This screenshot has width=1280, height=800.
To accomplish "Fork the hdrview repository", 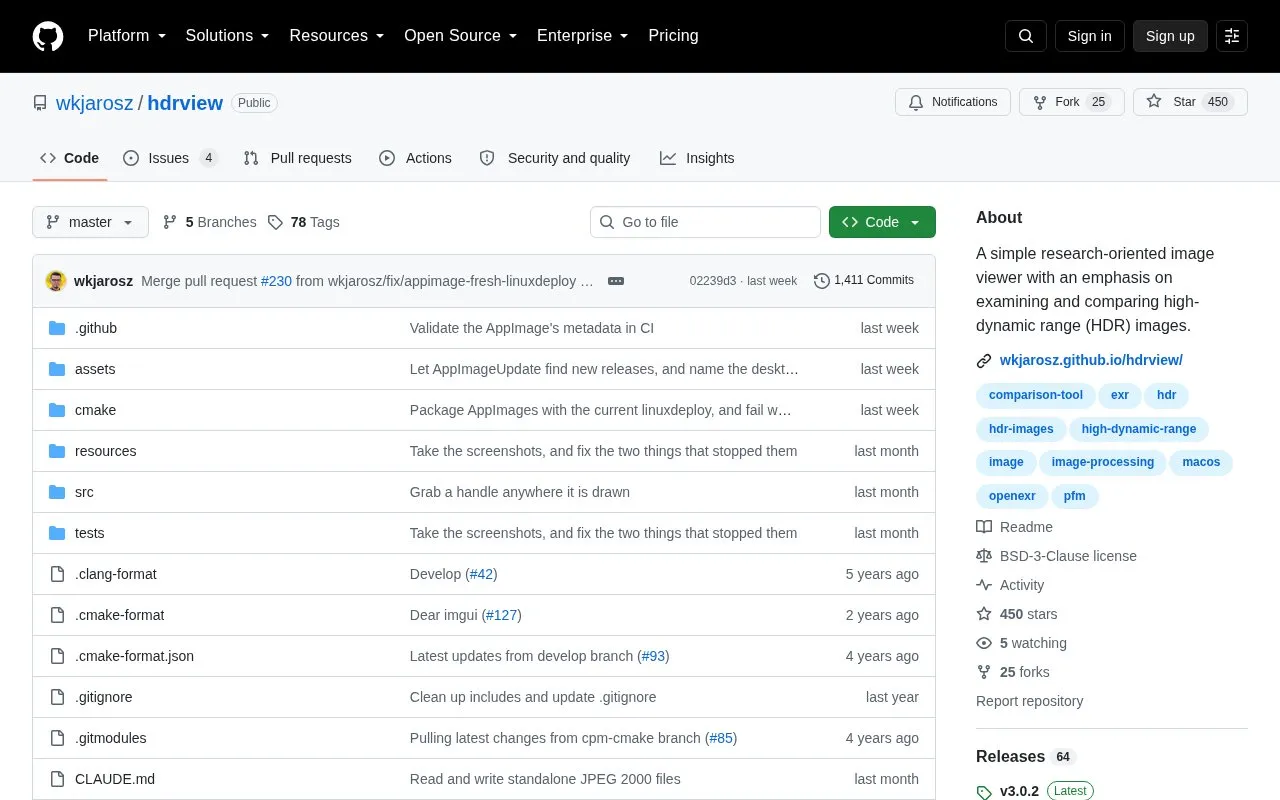I will [x=1072, y=102].
